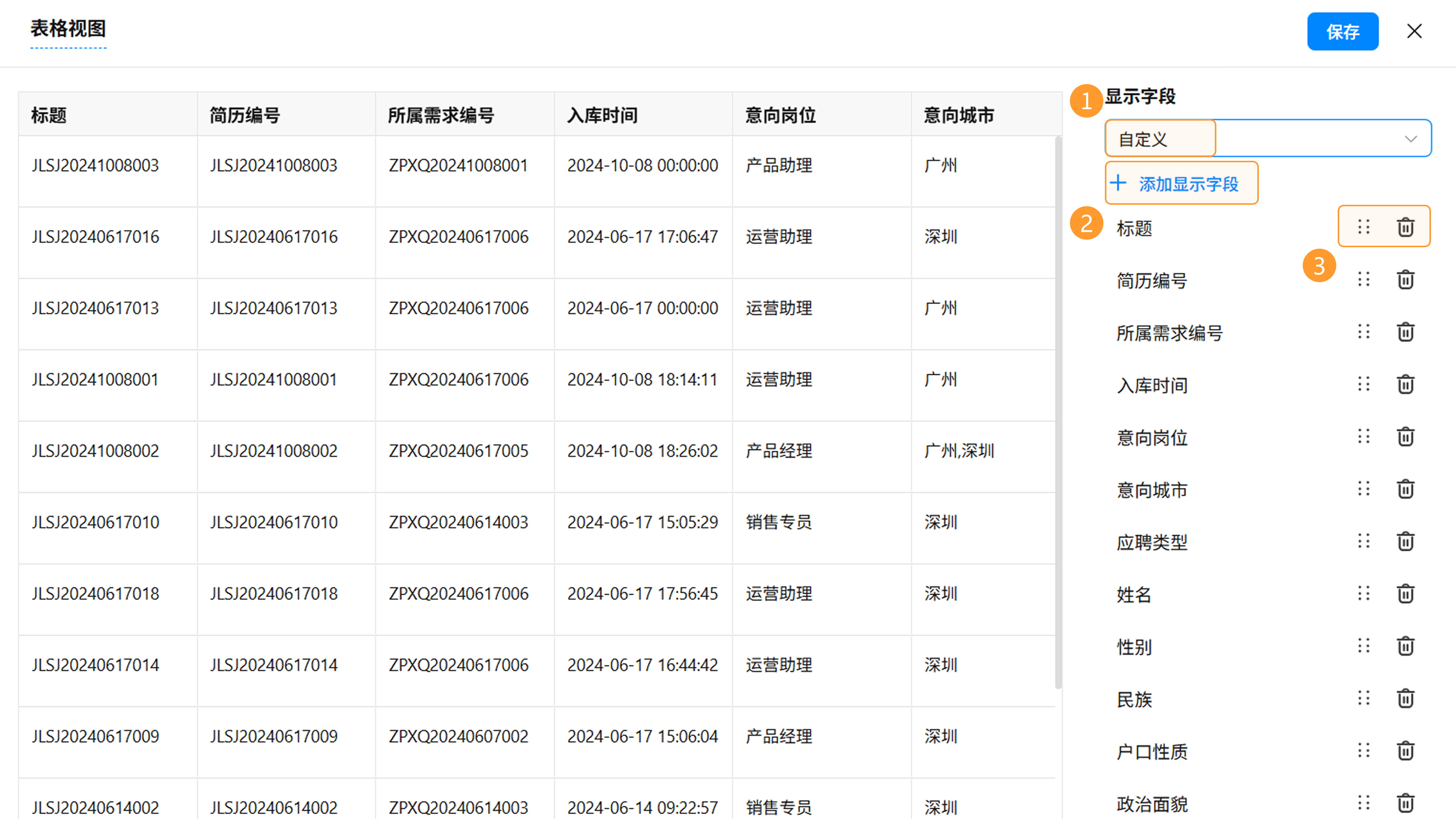The height and width of the screenshot is (819, 1456).
Task: Delete the 姓名 field
Action: (x=1405, y=593)
